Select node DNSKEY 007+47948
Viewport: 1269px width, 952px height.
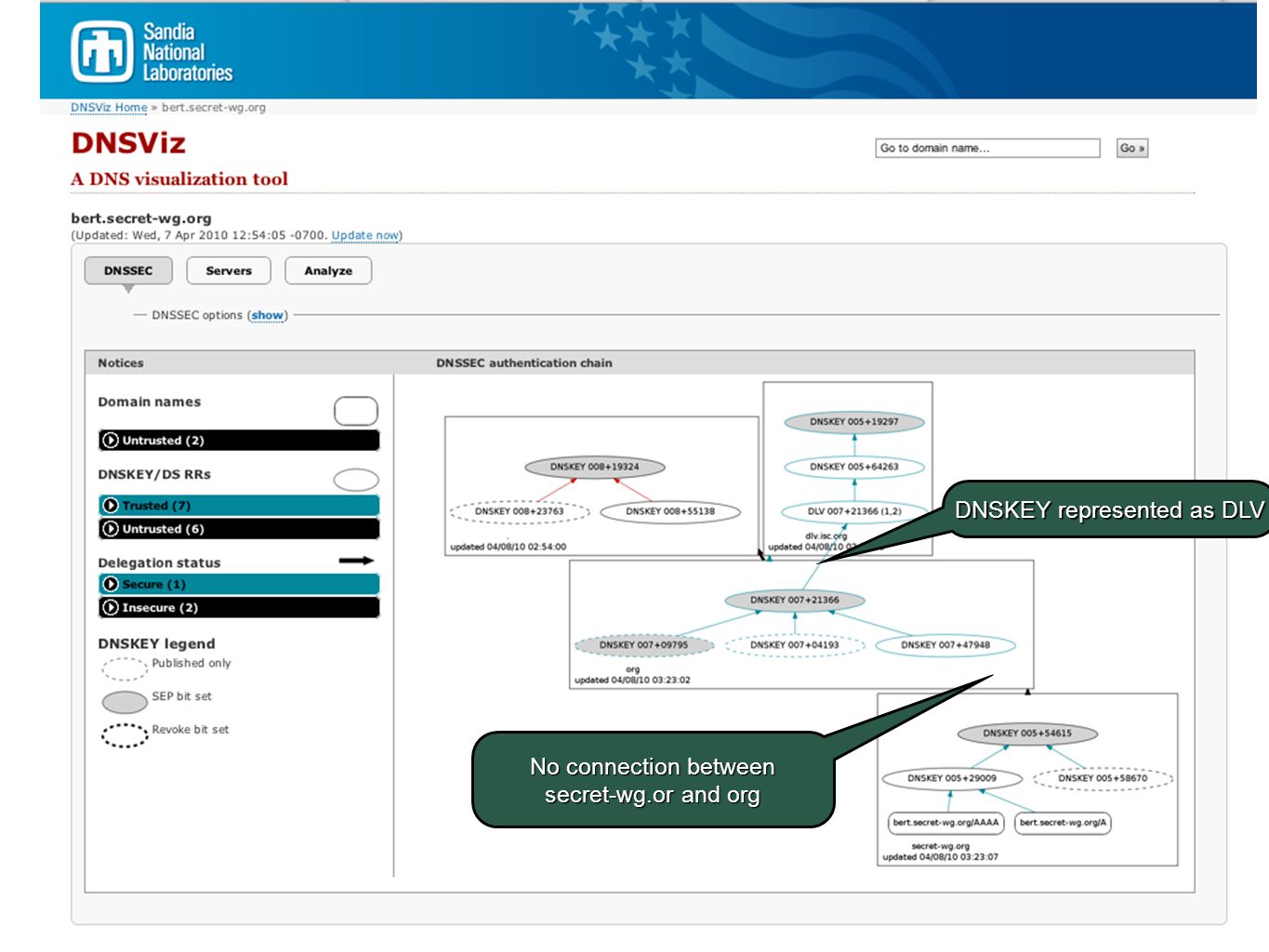click(x=945, y=644)
